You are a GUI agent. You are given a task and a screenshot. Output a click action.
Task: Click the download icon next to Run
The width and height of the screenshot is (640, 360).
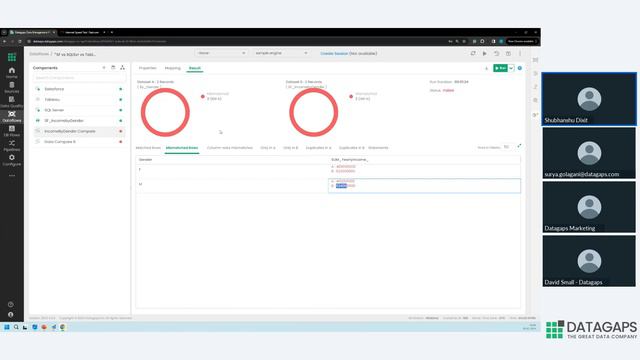coord(487,68)
